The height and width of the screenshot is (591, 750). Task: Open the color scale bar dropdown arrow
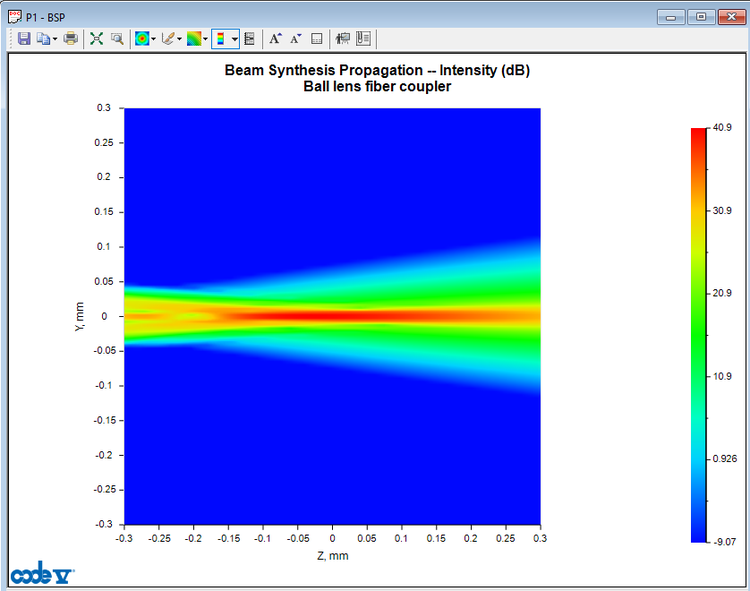234,39
